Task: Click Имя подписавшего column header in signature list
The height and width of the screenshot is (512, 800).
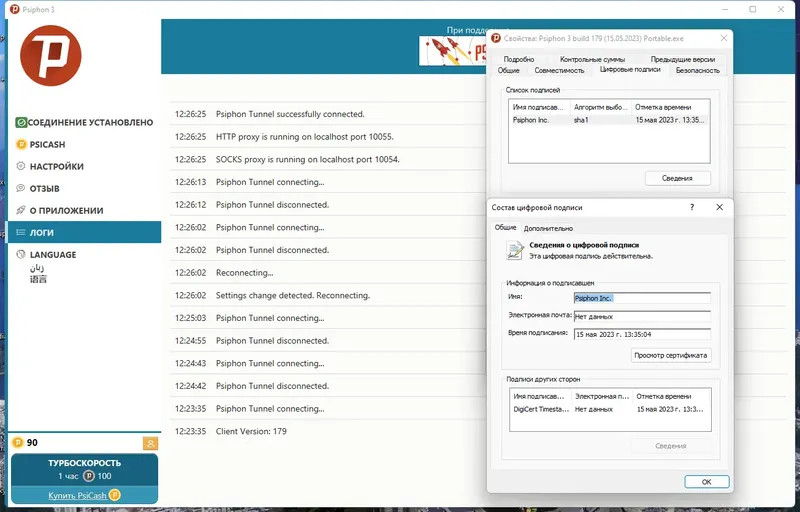Action: click(540, 107)
